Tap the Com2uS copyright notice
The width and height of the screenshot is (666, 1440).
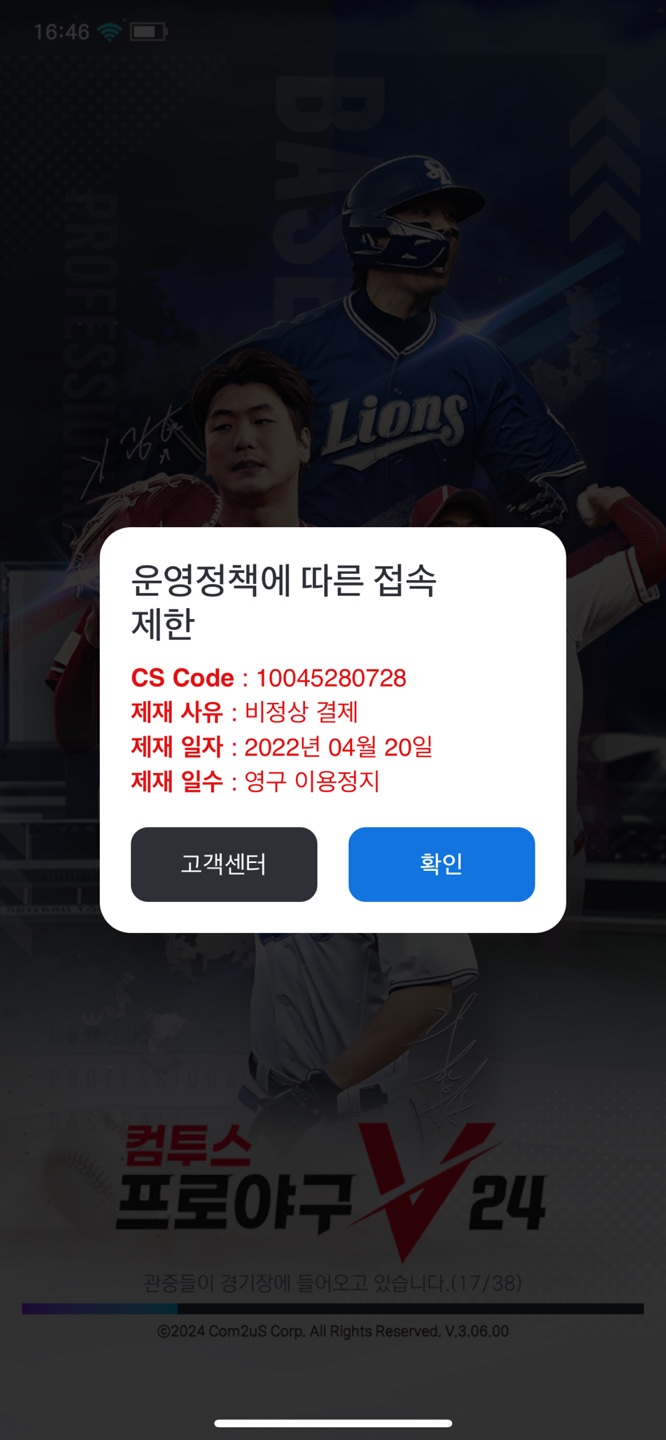tap(333, 1332)
